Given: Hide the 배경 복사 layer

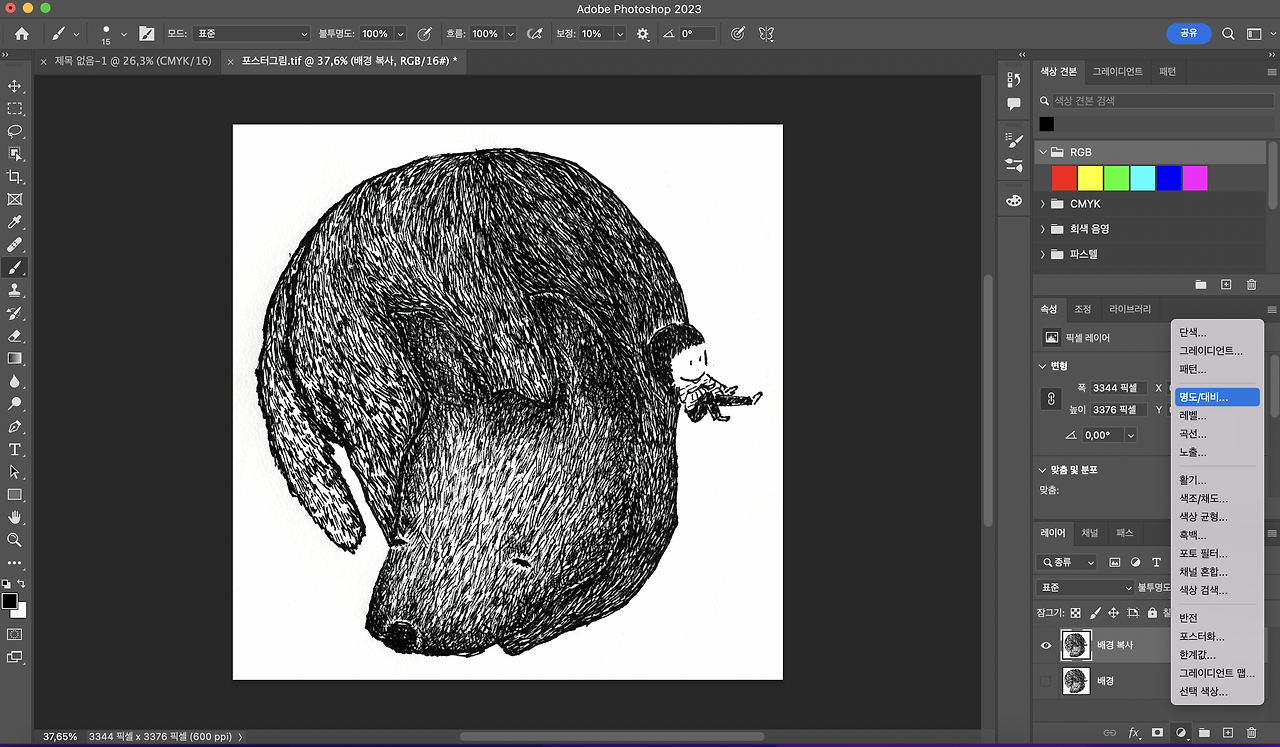Looking at the screenshot, I should coord(1046,645).
